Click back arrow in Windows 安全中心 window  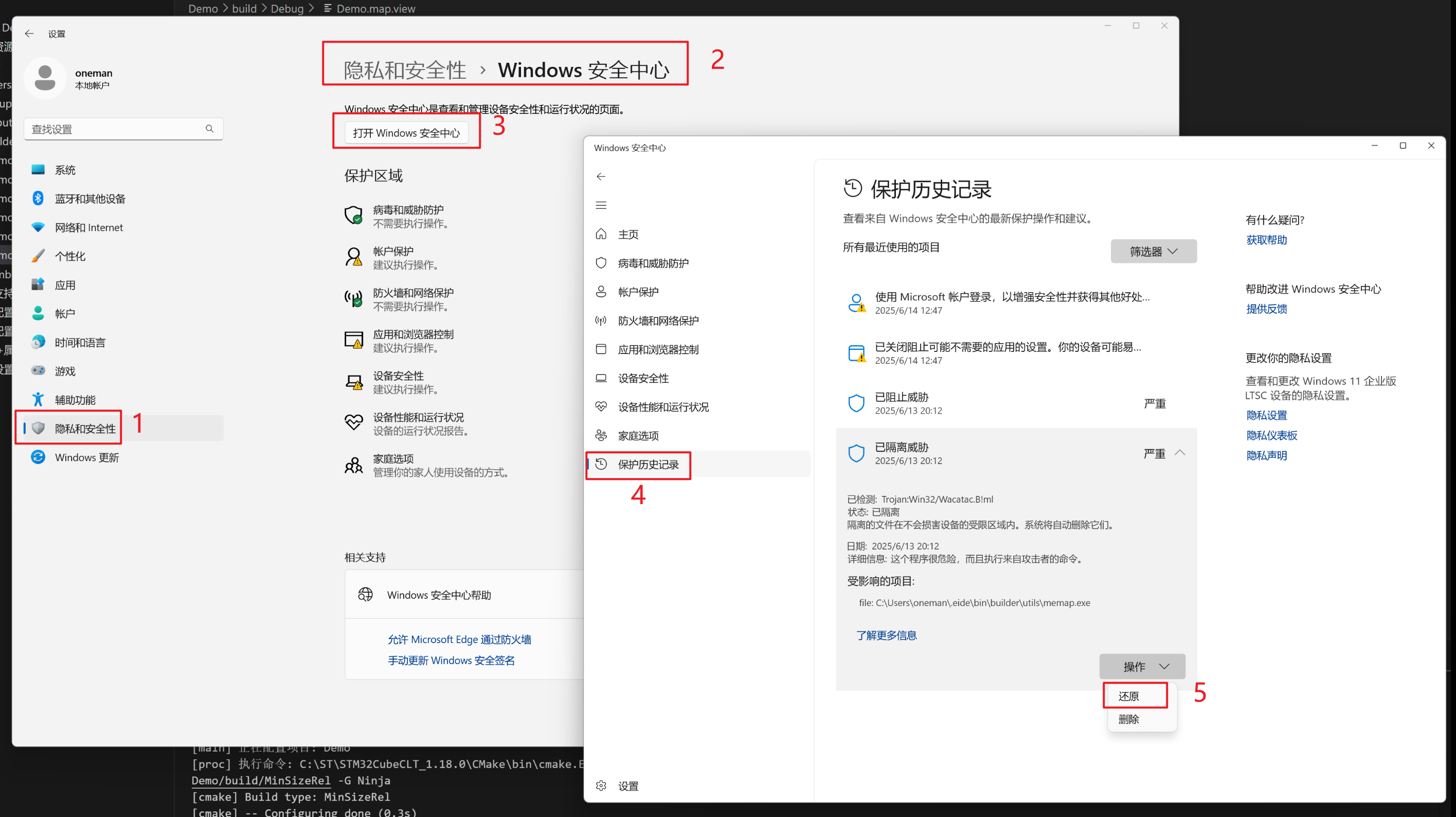(x=601, y=176)
